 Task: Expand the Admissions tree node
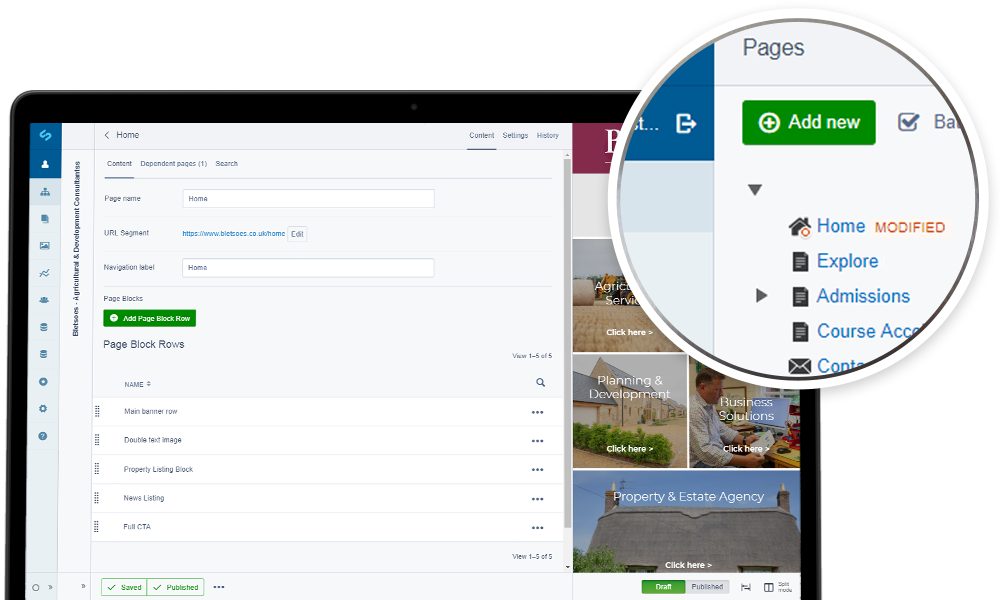[x=761, y=295]
